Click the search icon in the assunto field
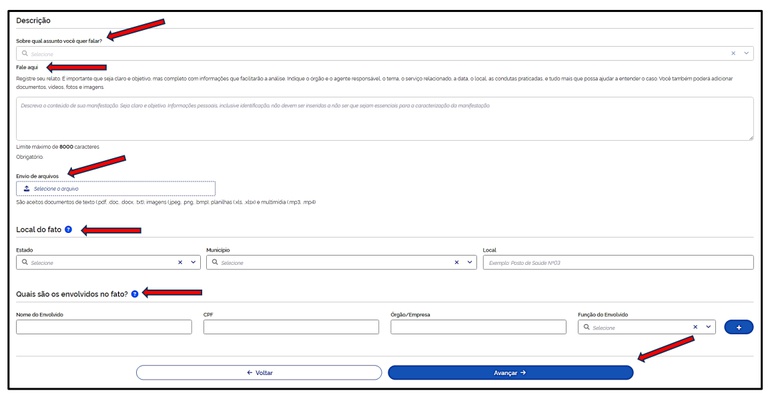This screenshot has width=768, height=397. coord(24,53)
